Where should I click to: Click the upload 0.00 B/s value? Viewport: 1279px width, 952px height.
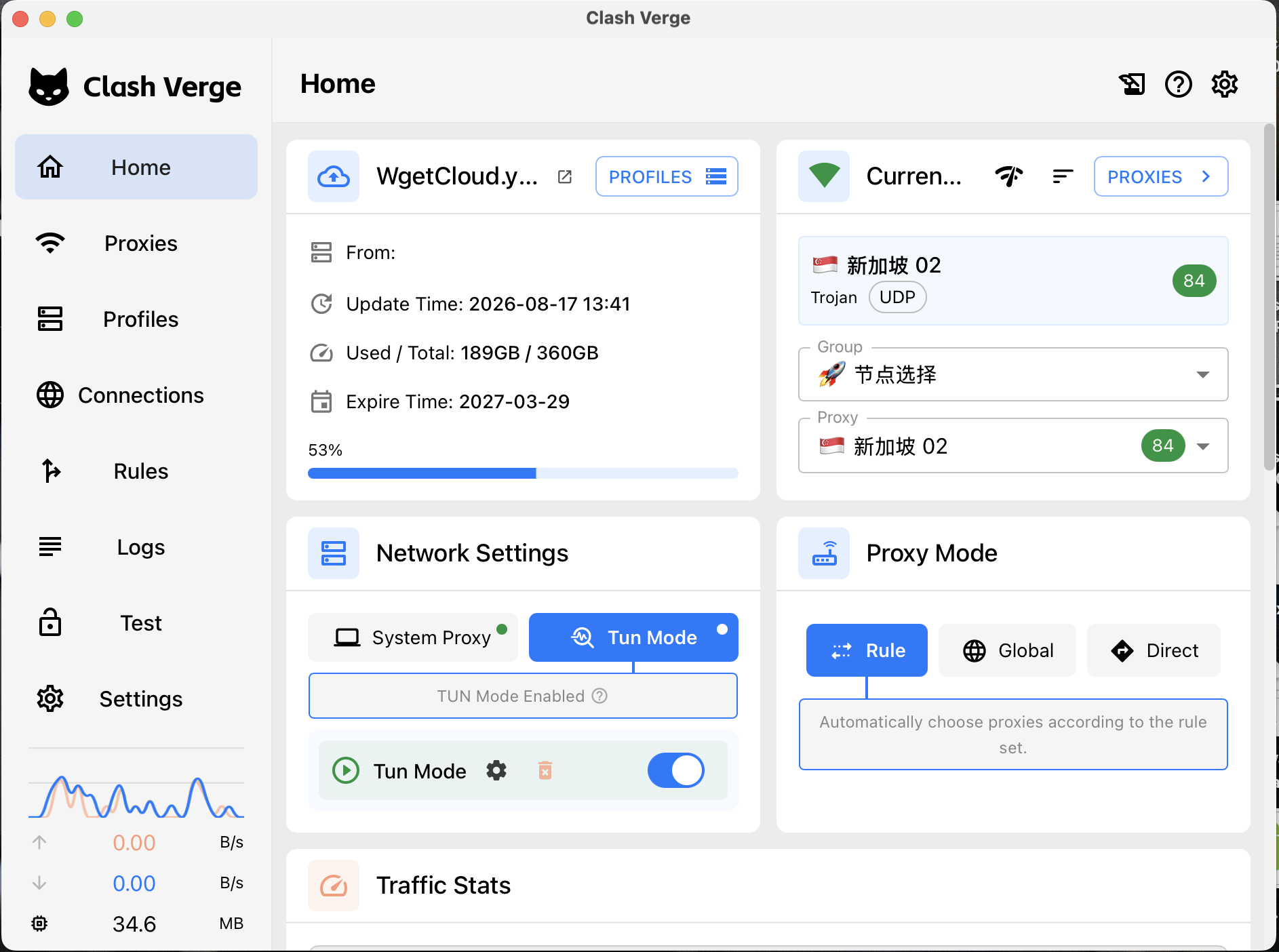click(134, 842)
